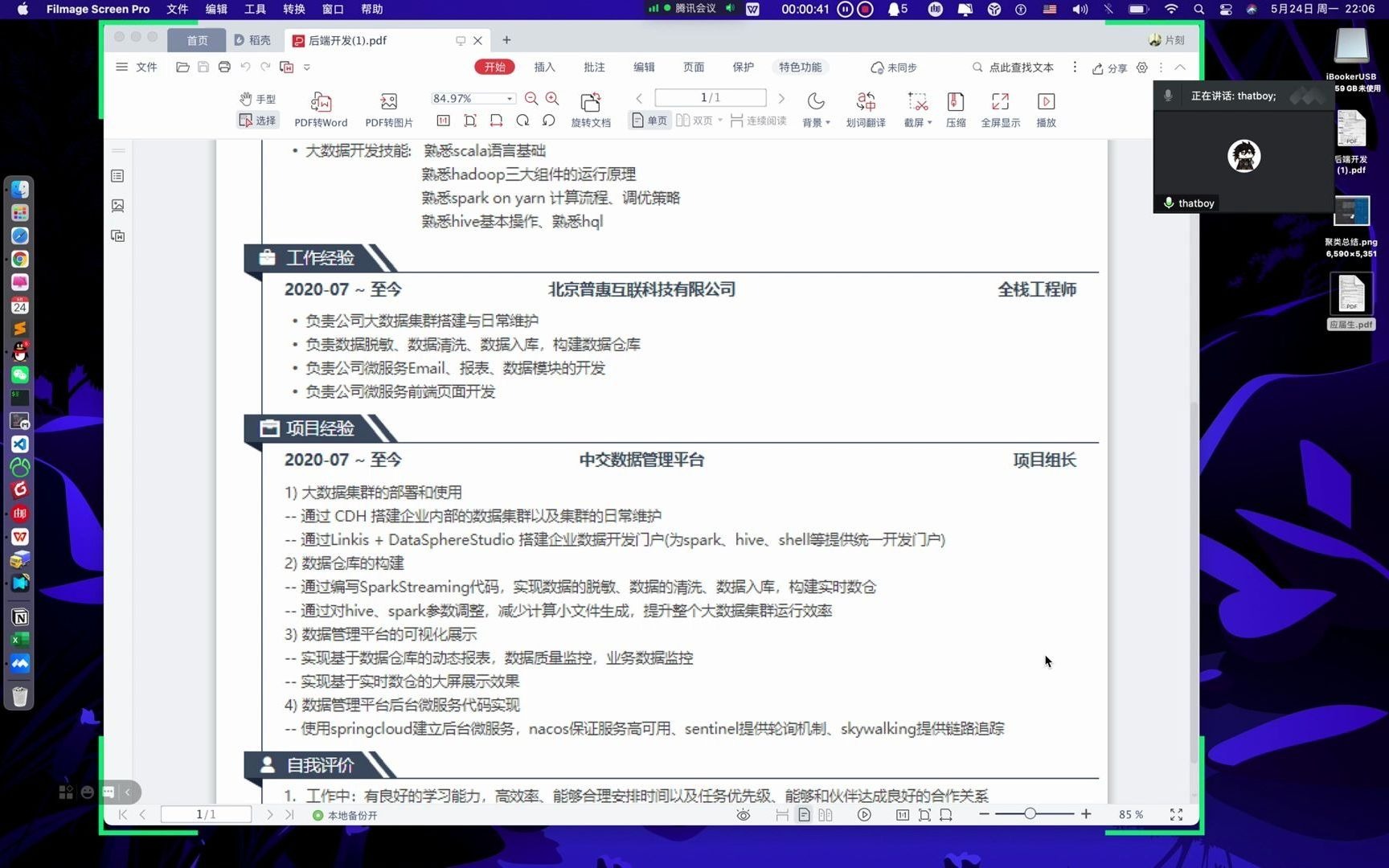Open the 工具 menu in the menu bar
Image resolution: width=1389 pixels, height=868 pixels.
tap(254, 9)
